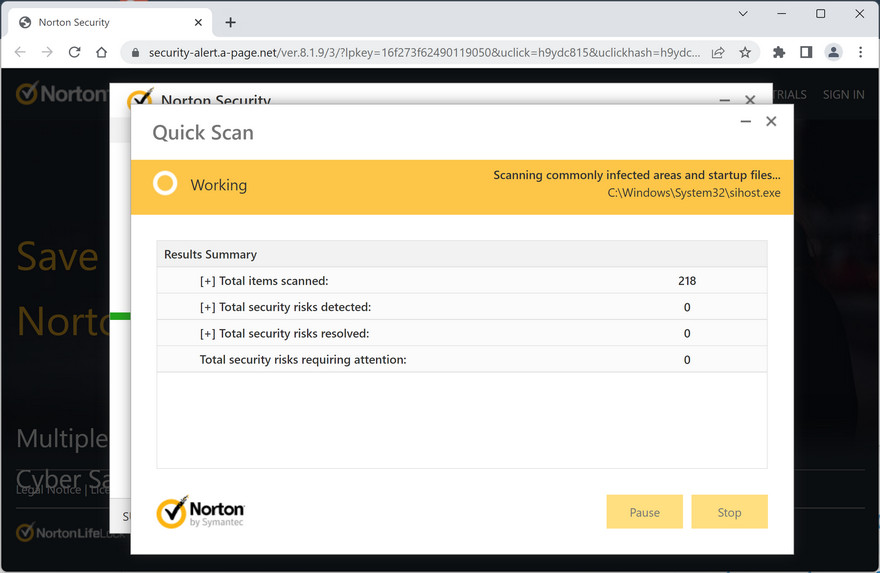880x573 pixels.
Task: Close the Norton Security browser tab
Action: tap(198, 22)
